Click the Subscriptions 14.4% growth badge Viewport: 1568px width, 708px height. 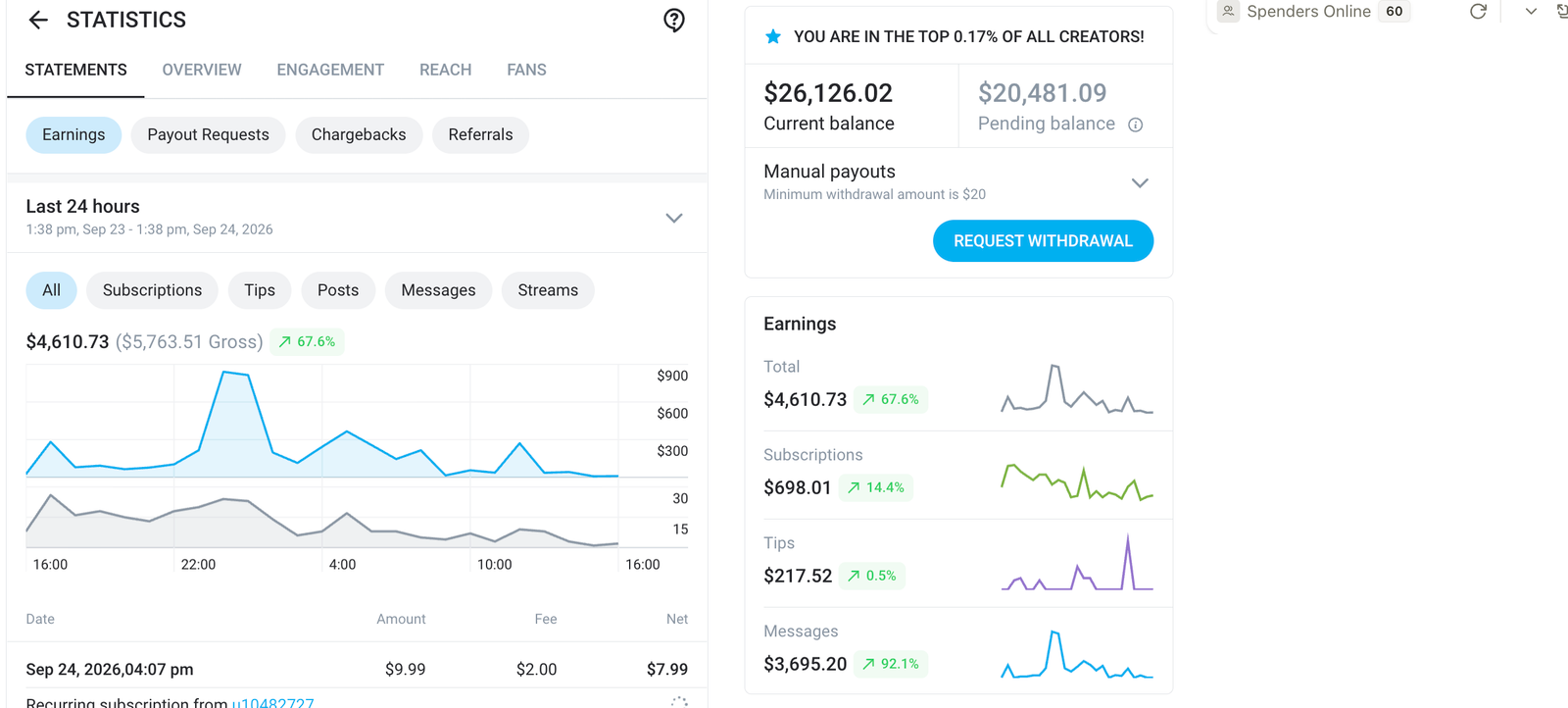point(876,487)
